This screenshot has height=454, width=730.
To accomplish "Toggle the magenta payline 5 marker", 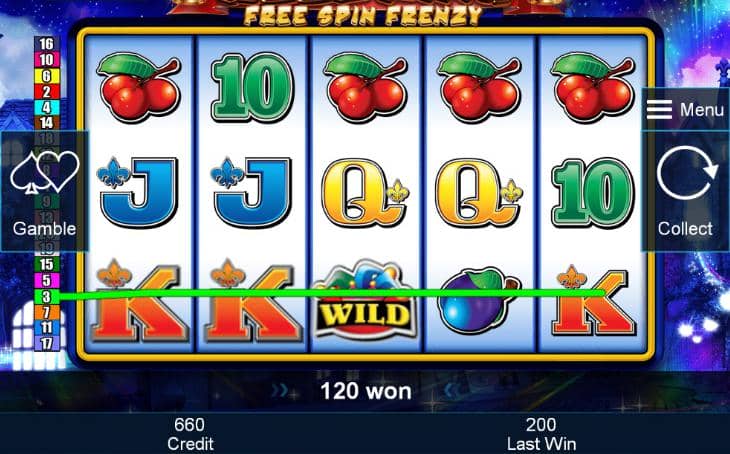I will pos(47,280).
